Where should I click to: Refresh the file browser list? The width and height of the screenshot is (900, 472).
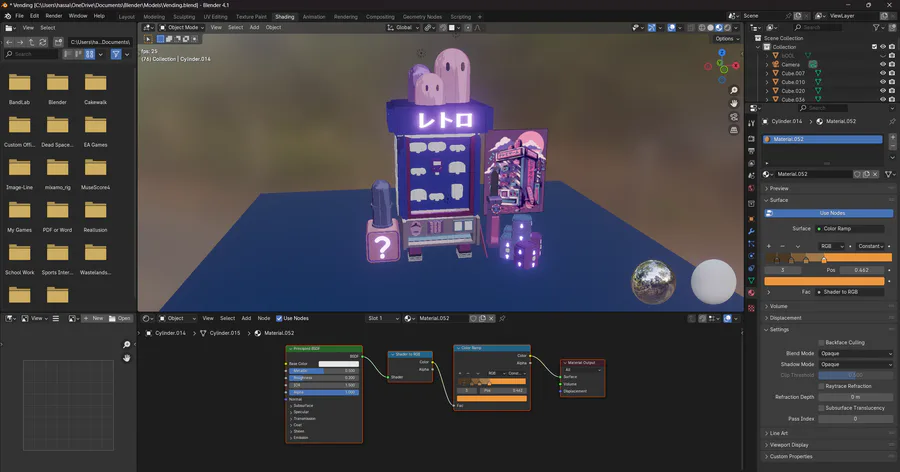42,42
